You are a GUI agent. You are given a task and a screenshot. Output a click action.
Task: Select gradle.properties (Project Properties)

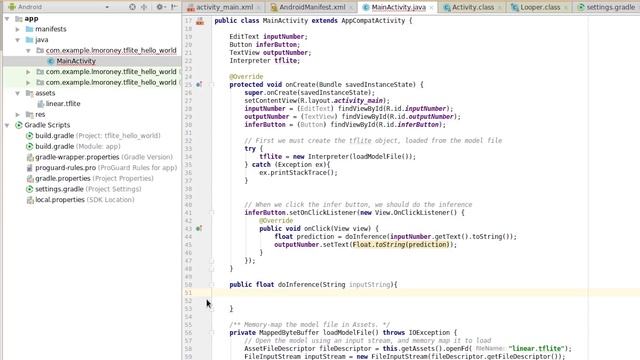[x=94, y=178]
